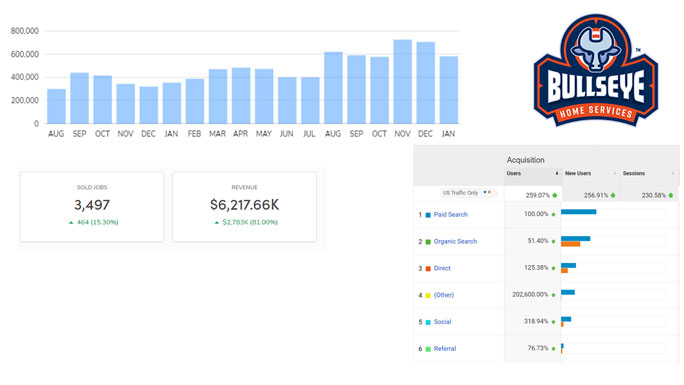Click the green Referral channel square icon
The width and height of the screenshot is (684, 385).
[x=428, y=349]
